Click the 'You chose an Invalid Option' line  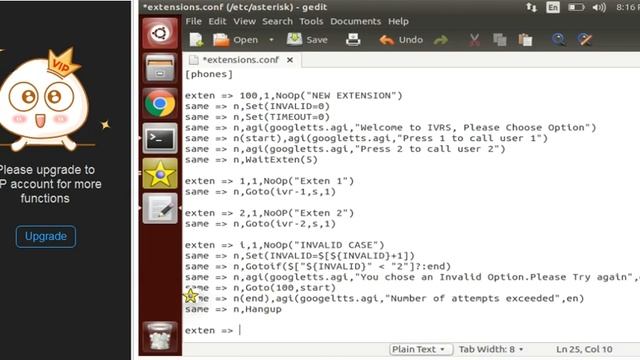[412, 277]
